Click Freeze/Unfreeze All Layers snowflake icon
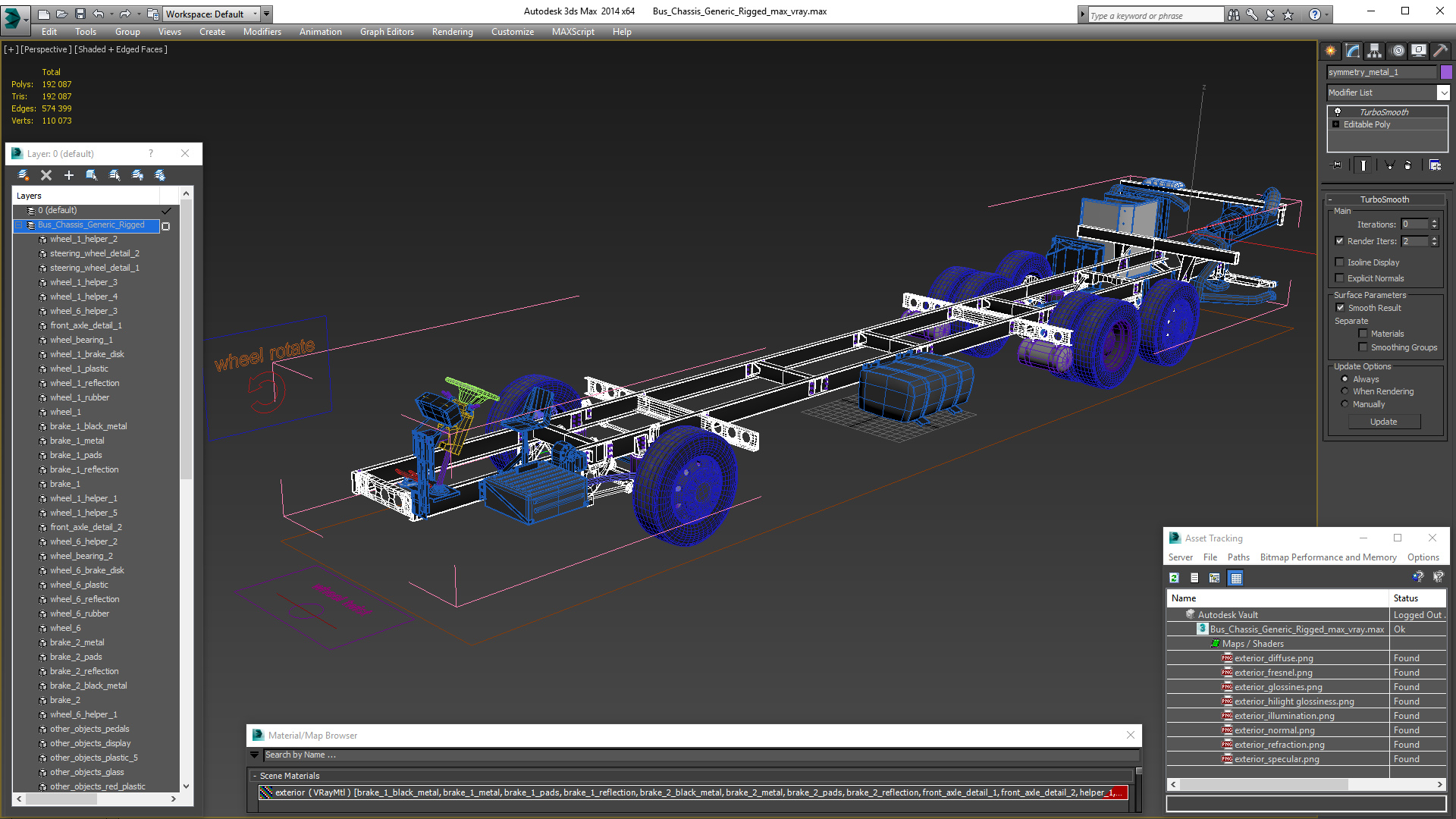 pos(160,175)
